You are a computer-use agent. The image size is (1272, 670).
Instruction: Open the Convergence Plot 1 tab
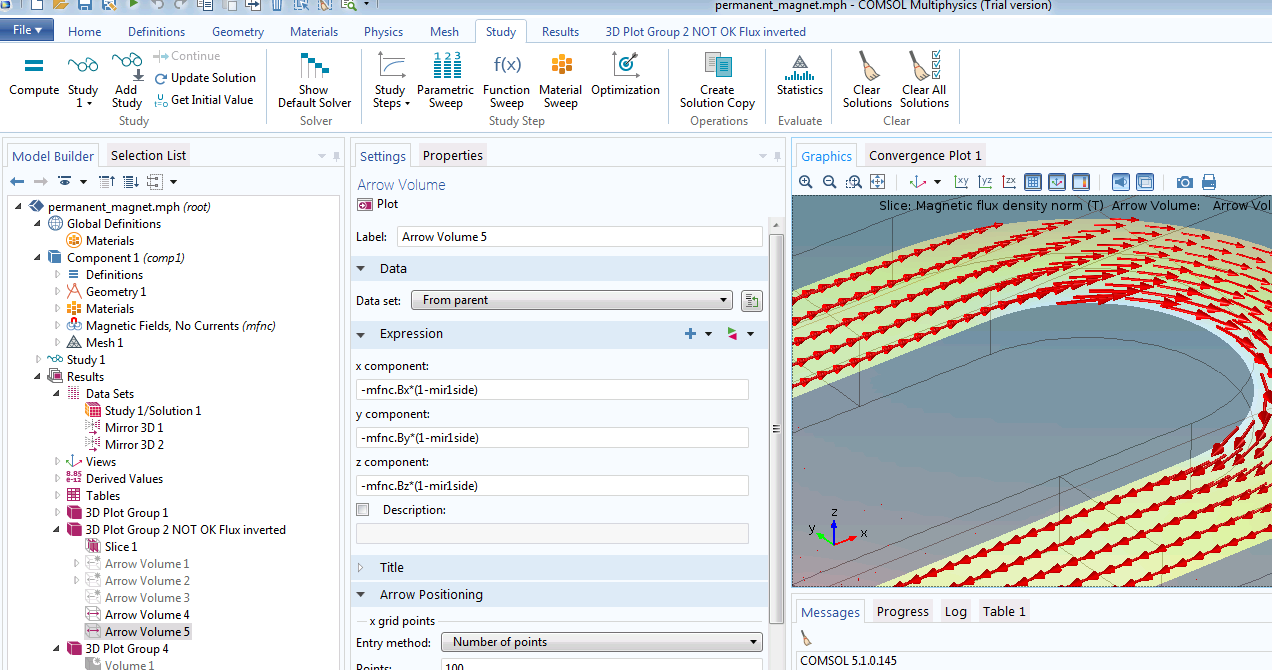[x=924, y=155]
